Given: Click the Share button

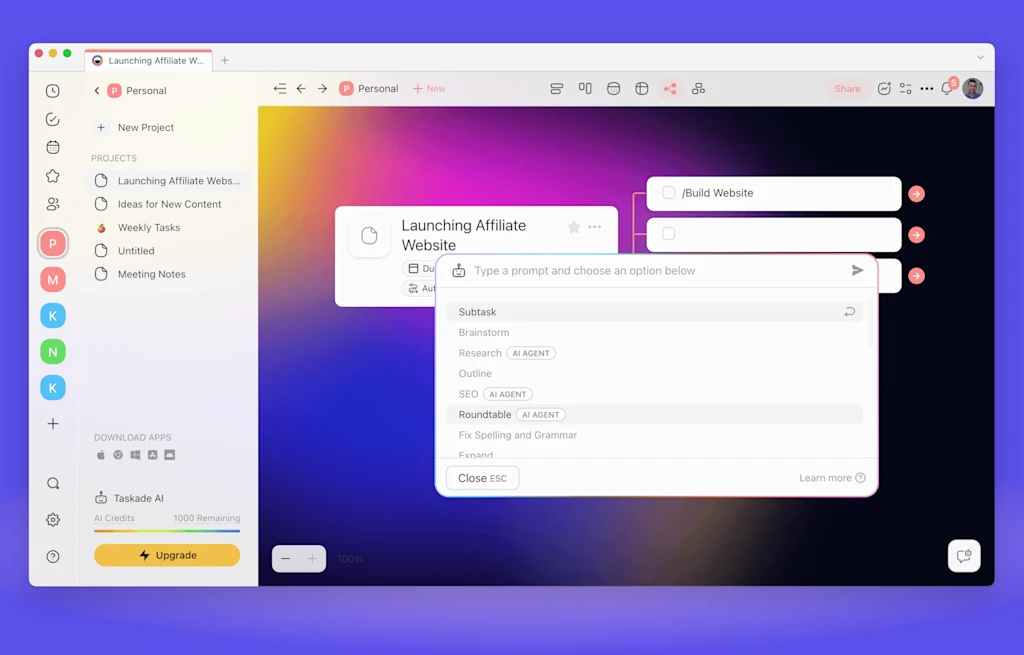Looking at the screenshot, I should 847,89.
